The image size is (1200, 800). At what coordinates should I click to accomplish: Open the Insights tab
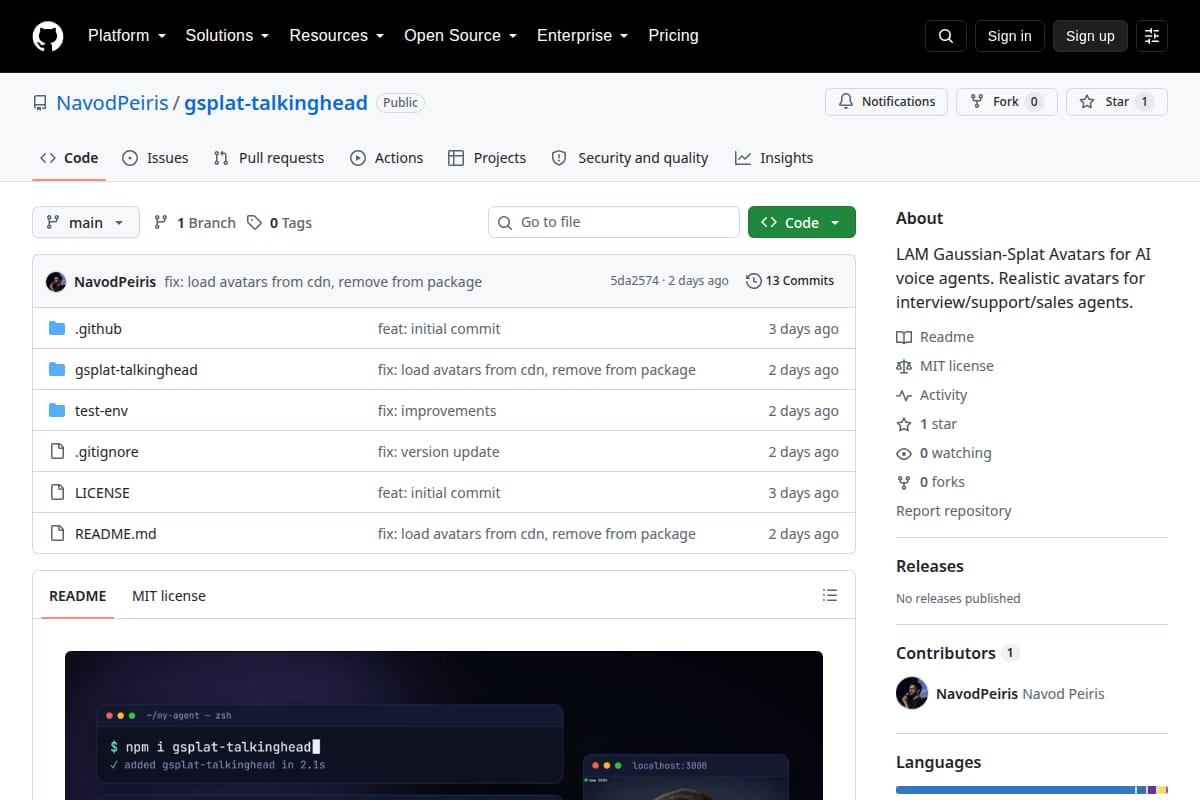pyautogui.click(x=774, y=158)
